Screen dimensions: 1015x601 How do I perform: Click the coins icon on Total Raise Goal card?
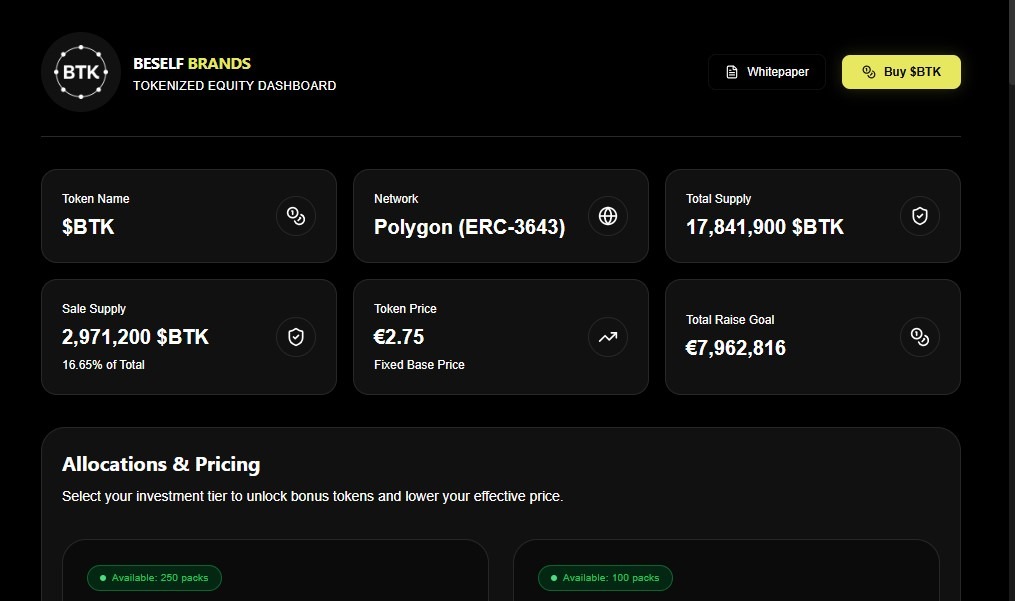[920, 337]
